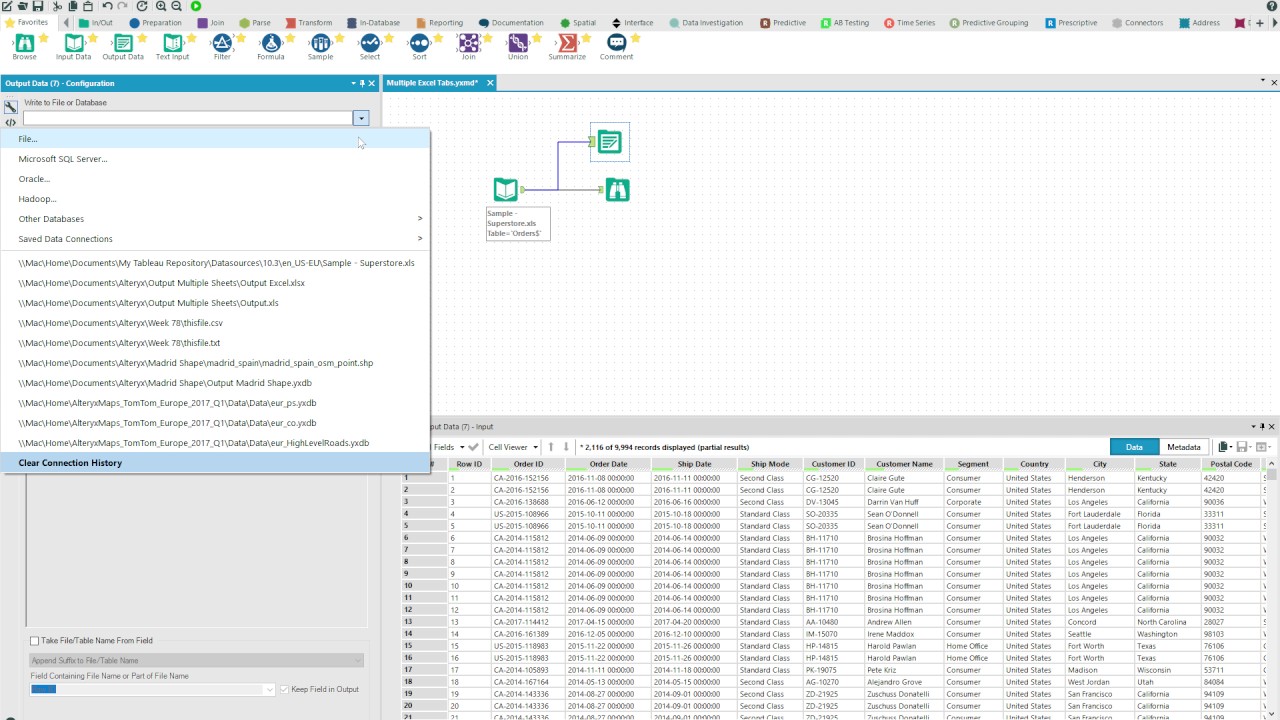Toggle favorite star next to Filter tool
The width and height of the screenshot is (1280, 720).
241,38
